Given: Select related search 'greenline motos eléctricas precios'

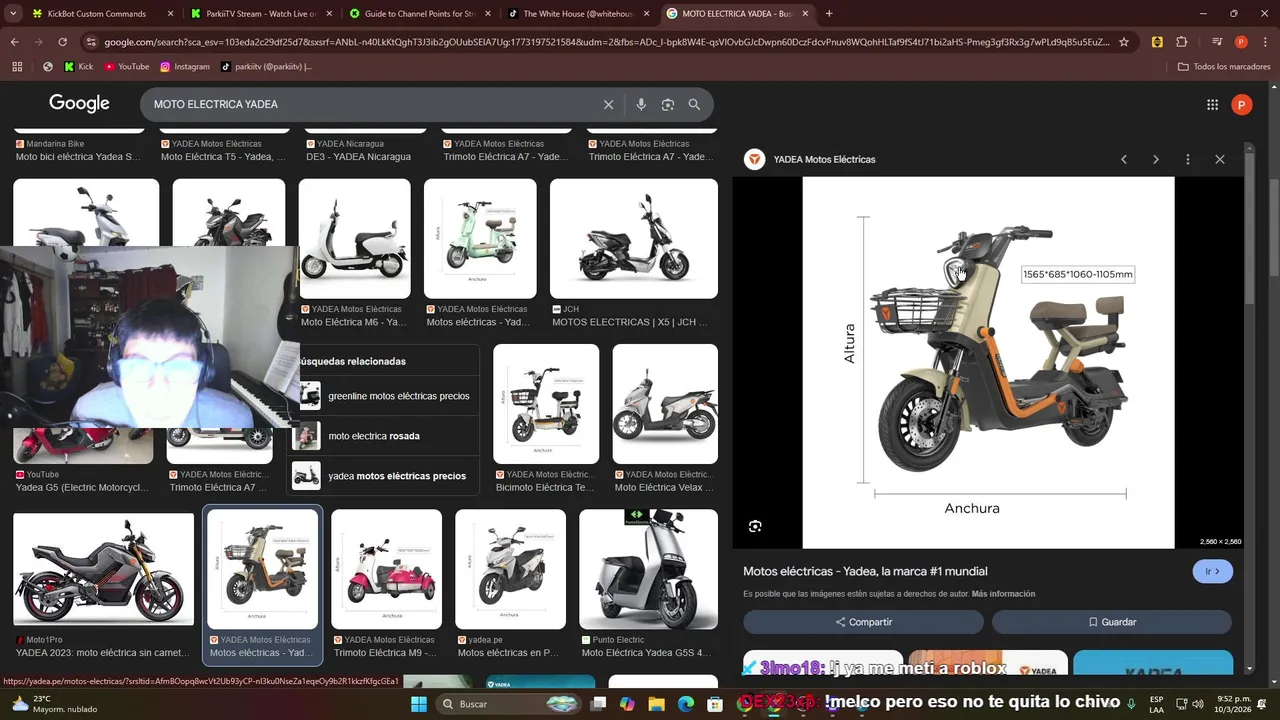Looking at the screenshot, I should (384, 396).
